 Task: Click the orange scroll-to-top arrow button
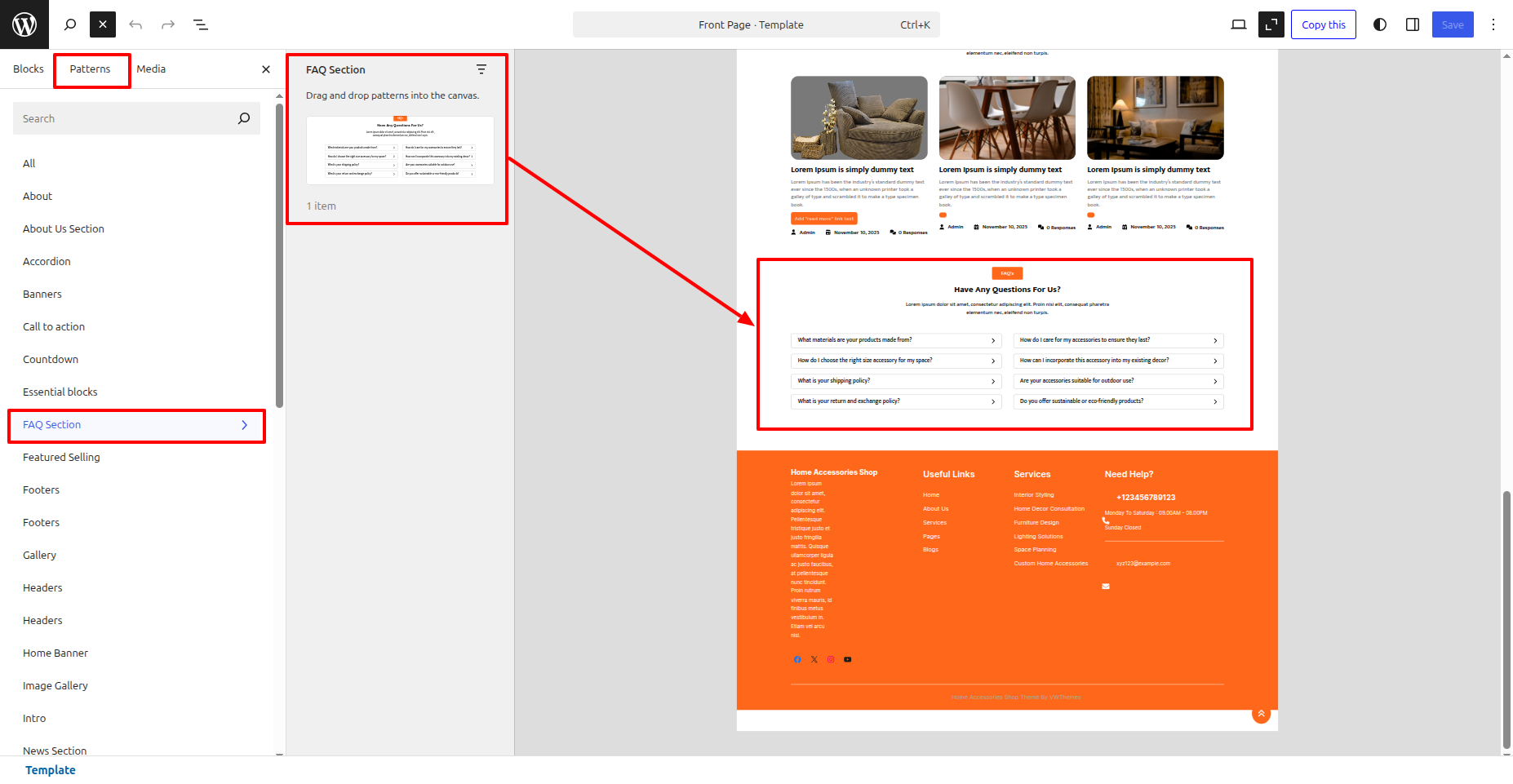[x=1261, y=714]
